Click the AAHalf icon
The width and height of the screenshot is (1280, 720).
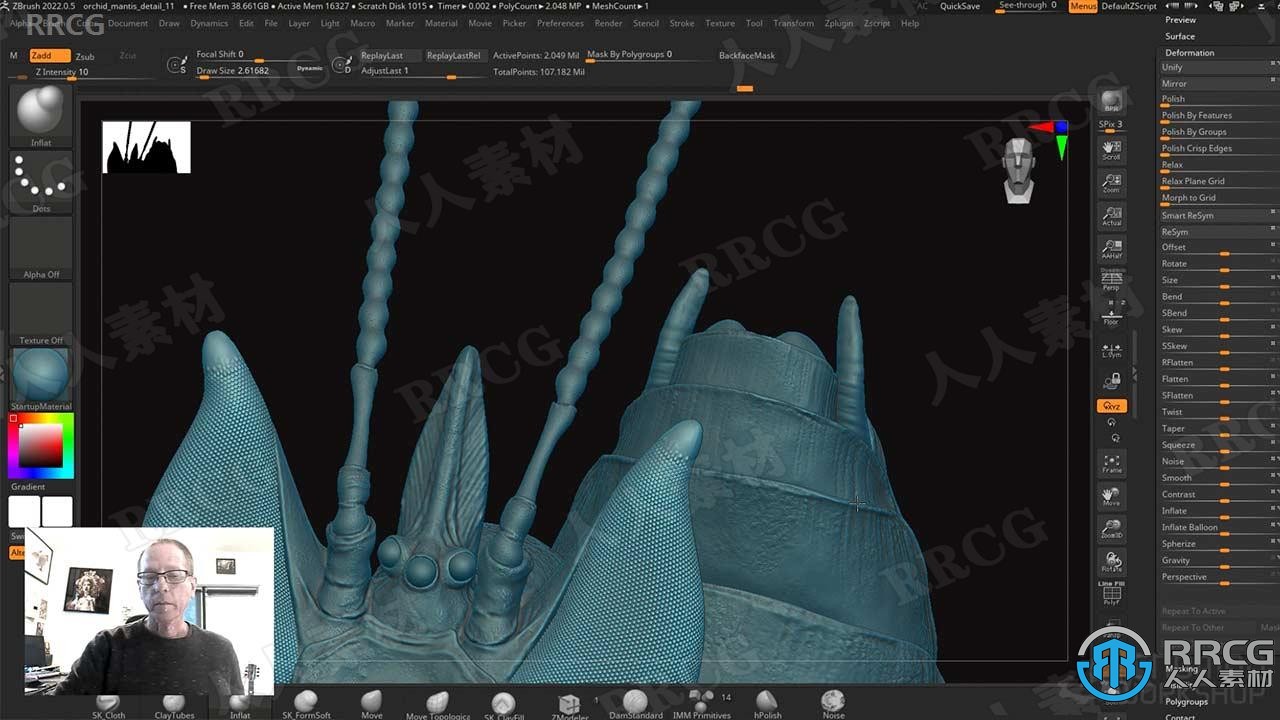point(1111,248)
